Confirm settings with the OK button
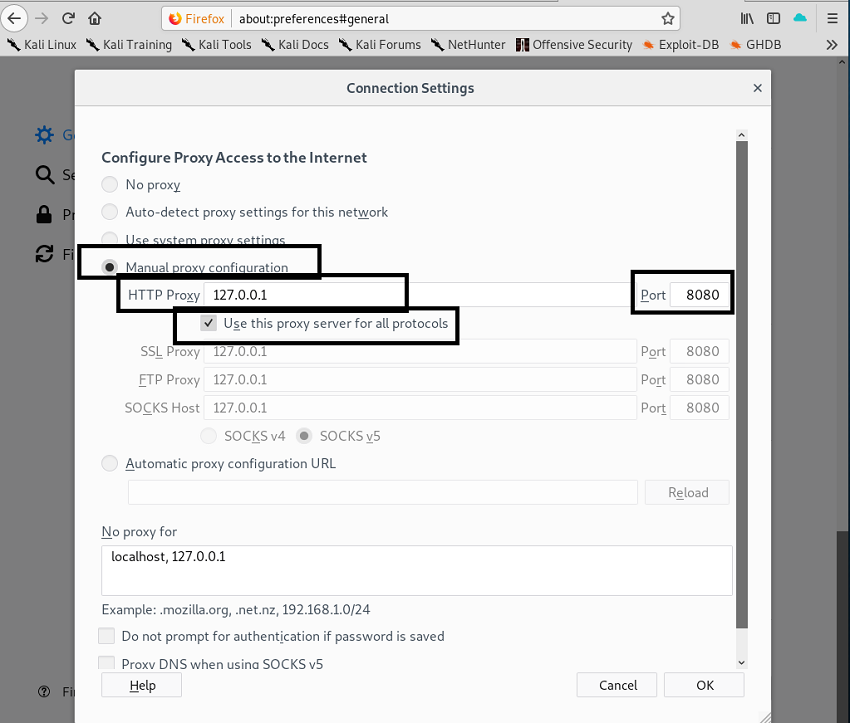 [x=704, y=685]
